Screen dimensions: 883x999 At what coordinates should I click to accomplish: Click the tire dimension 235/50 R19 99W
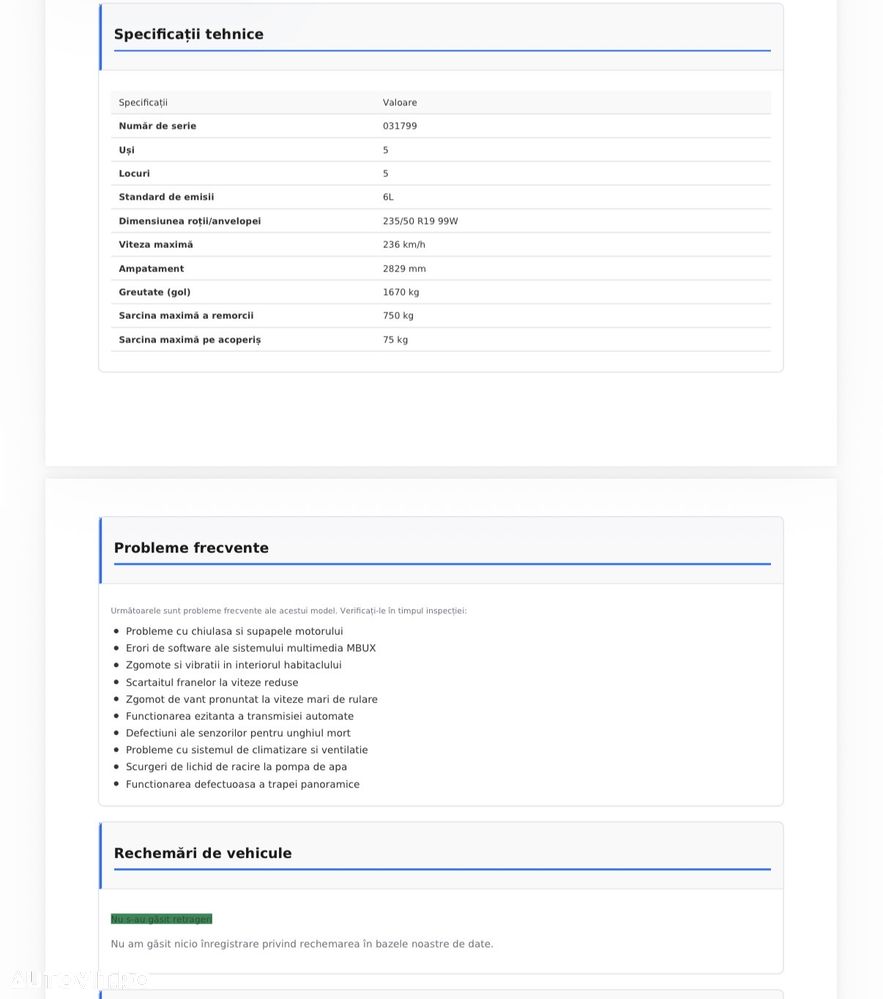pos(420,221)
